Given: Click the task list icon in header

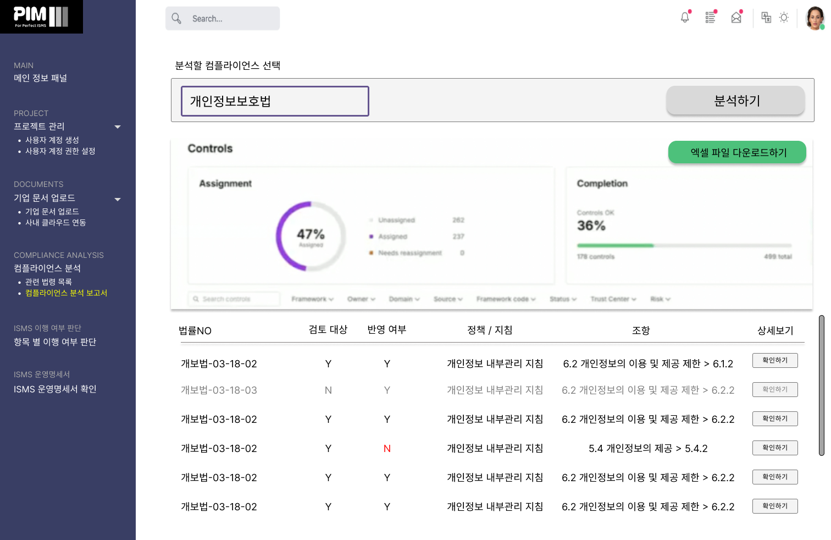Looking at the screenshot, I should click(x=710, y=17).
